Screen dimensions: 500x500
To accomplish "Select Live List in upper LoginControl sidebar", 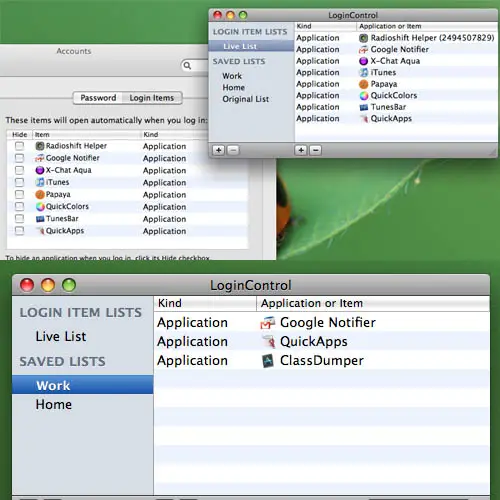I will pyautogui.click(x=251, y=46).
